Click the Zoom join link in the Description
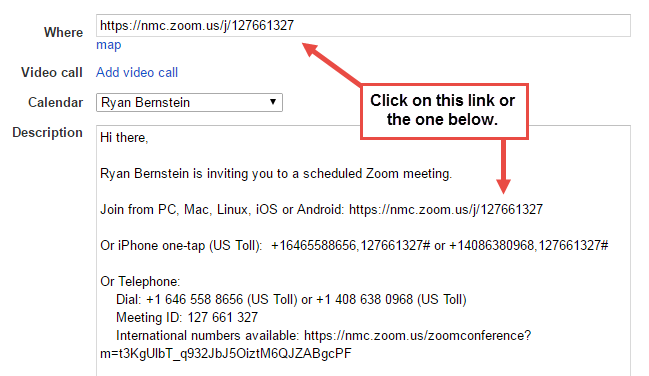 point(446,210)
